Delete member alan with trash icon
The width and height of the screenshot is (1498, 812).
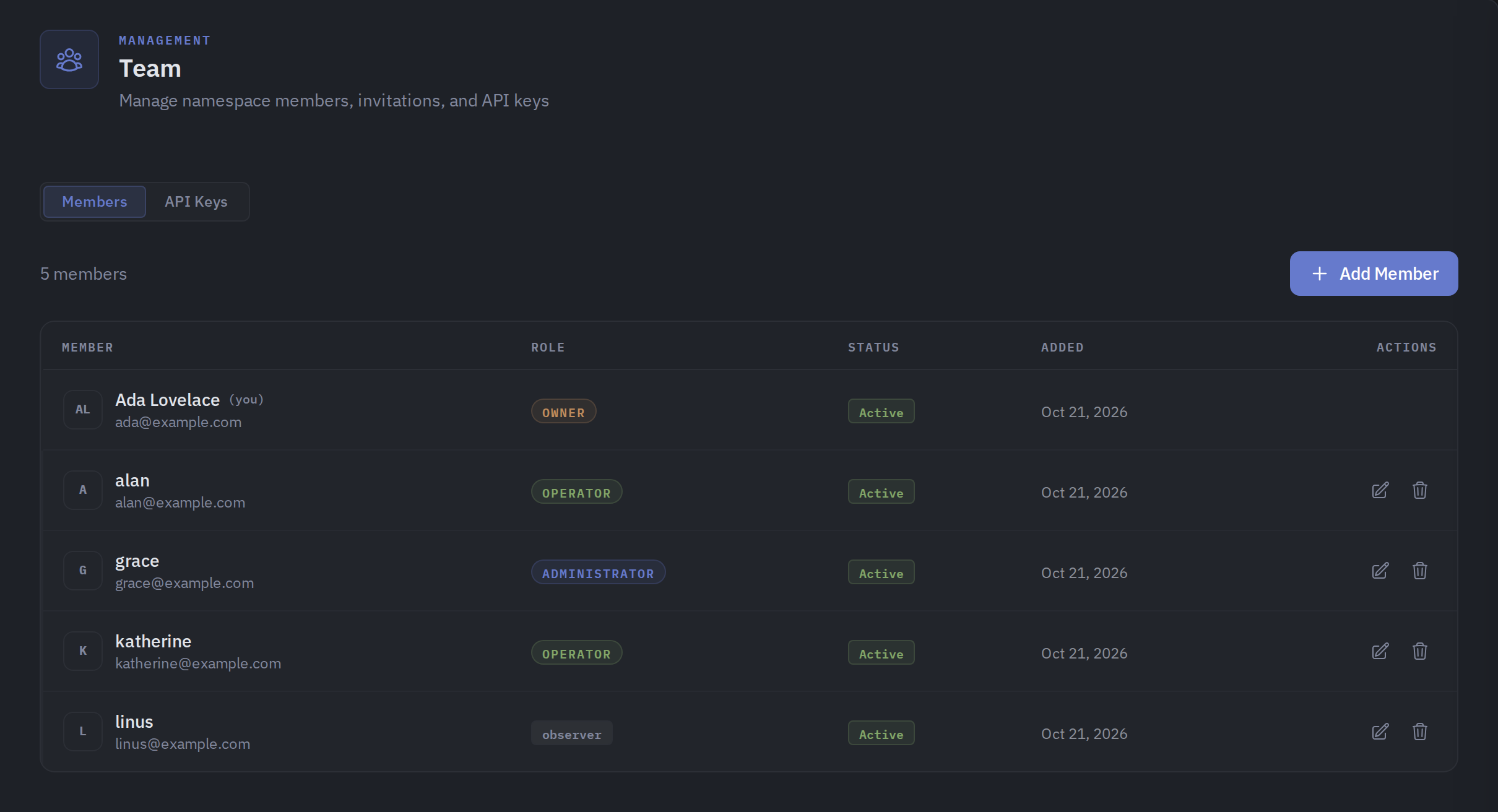pyautogui.click(x=1420, y=490)
